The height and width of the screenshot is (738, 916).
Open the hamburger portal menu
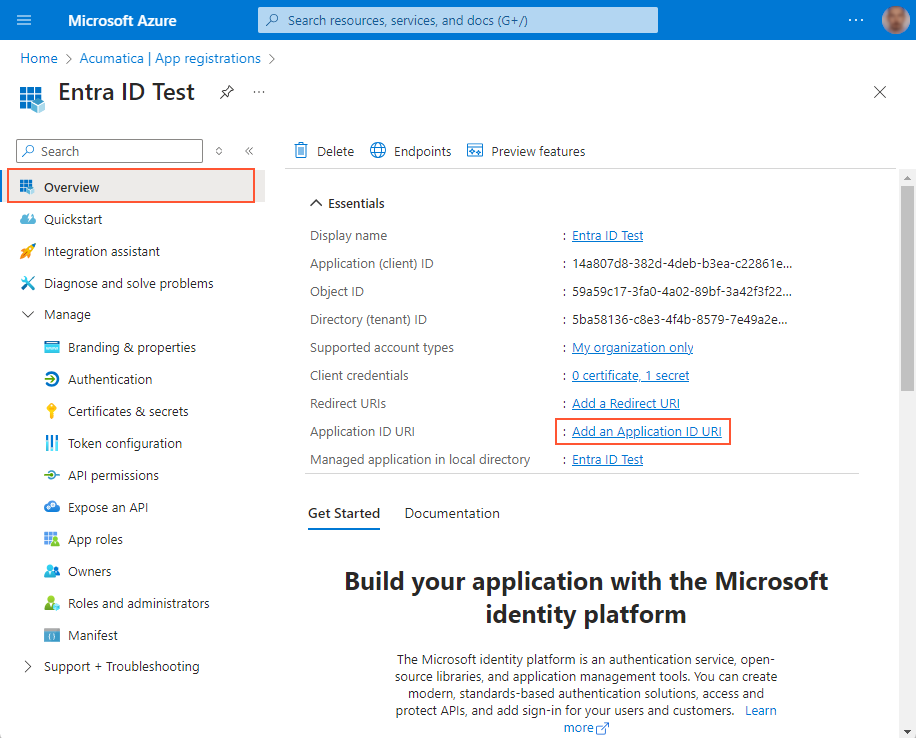coord(25,20)
